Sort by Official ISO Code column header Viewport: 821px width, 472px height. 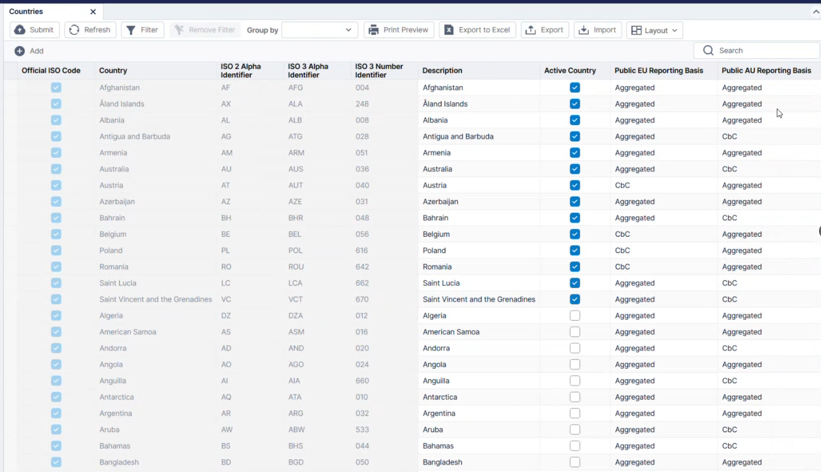pyautogui.click(x=51, y=70)
